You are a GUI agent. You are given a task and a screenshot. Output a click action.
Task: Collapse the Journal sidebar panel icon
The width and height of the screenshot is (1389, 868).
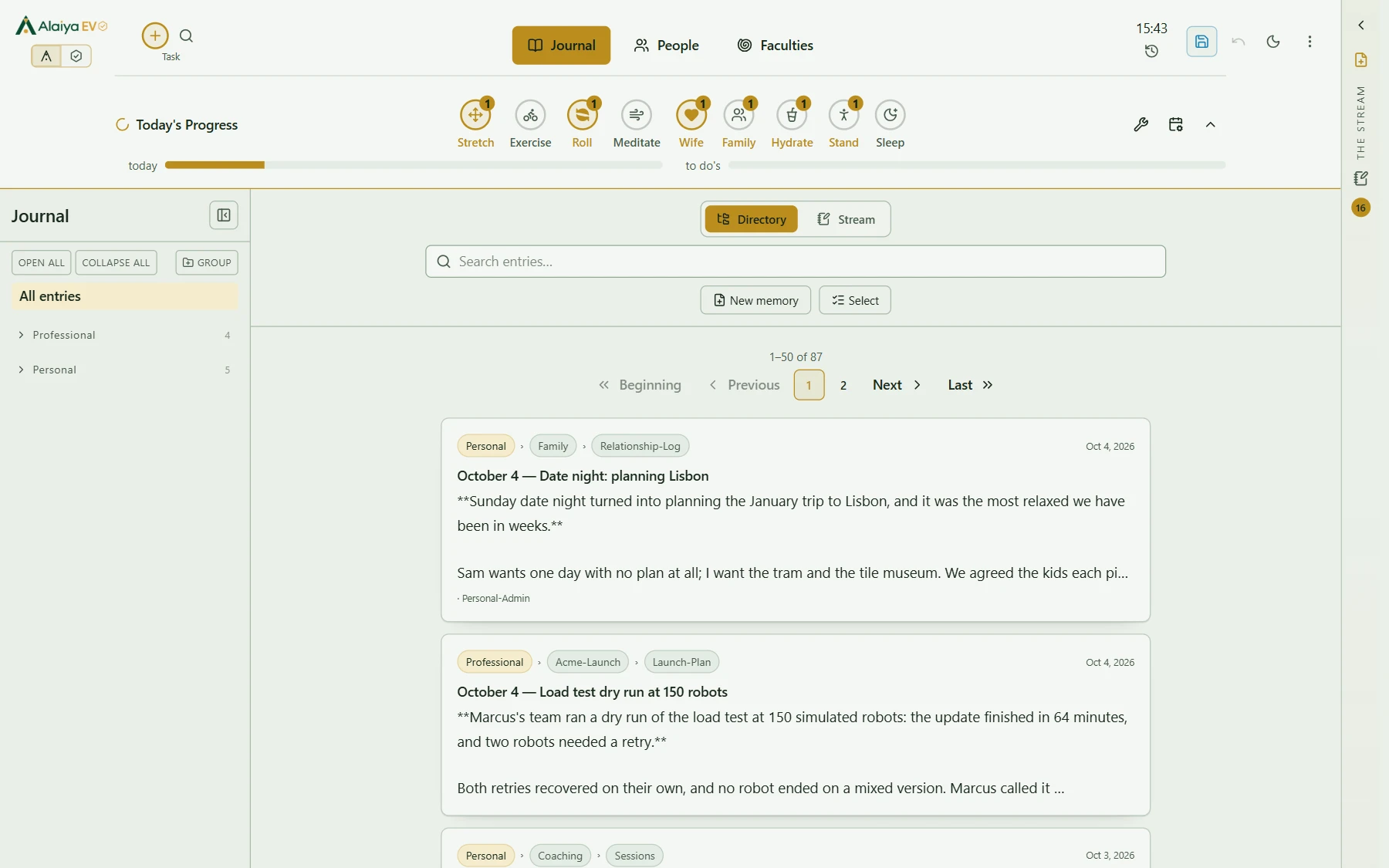pyautogui.click(x=224, y=215)
